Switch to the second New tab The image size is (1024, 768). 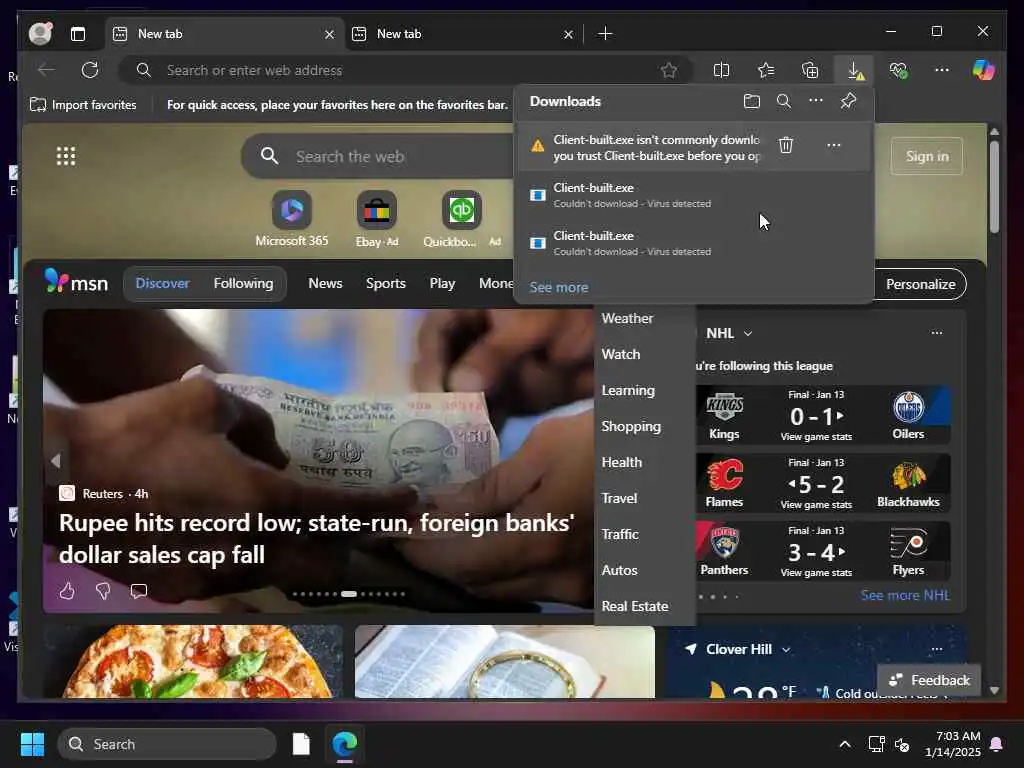tap(463, 34)
